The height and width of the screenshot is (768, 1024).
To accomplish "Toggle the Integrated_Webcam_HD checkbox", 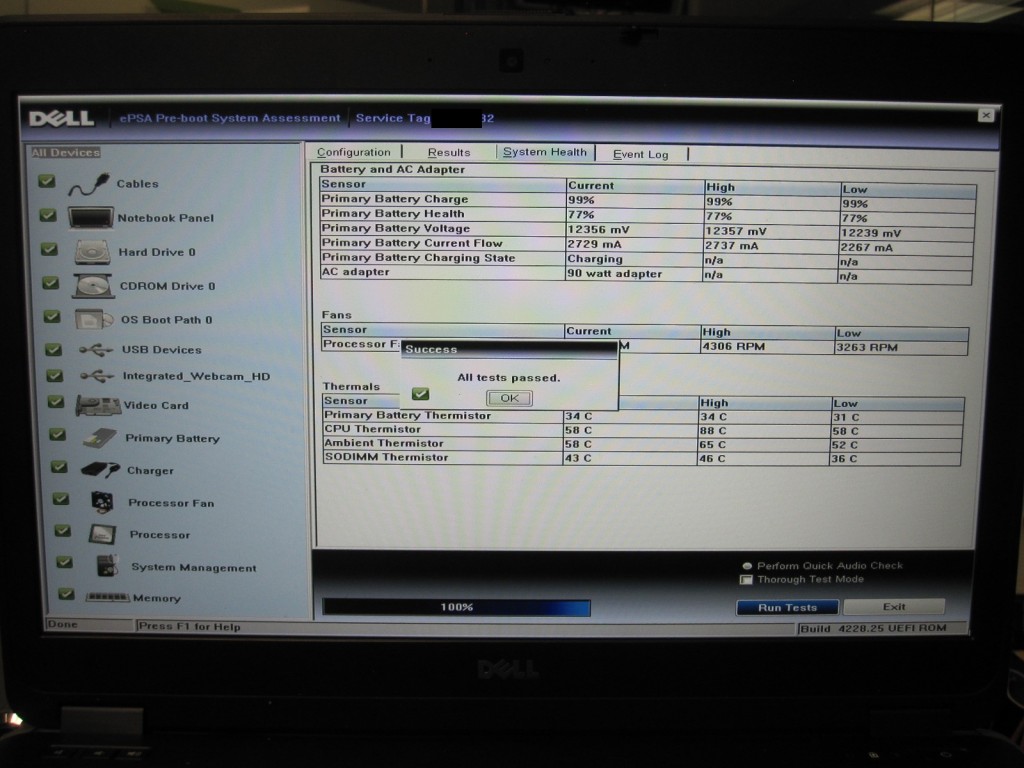I will point(55,376).
